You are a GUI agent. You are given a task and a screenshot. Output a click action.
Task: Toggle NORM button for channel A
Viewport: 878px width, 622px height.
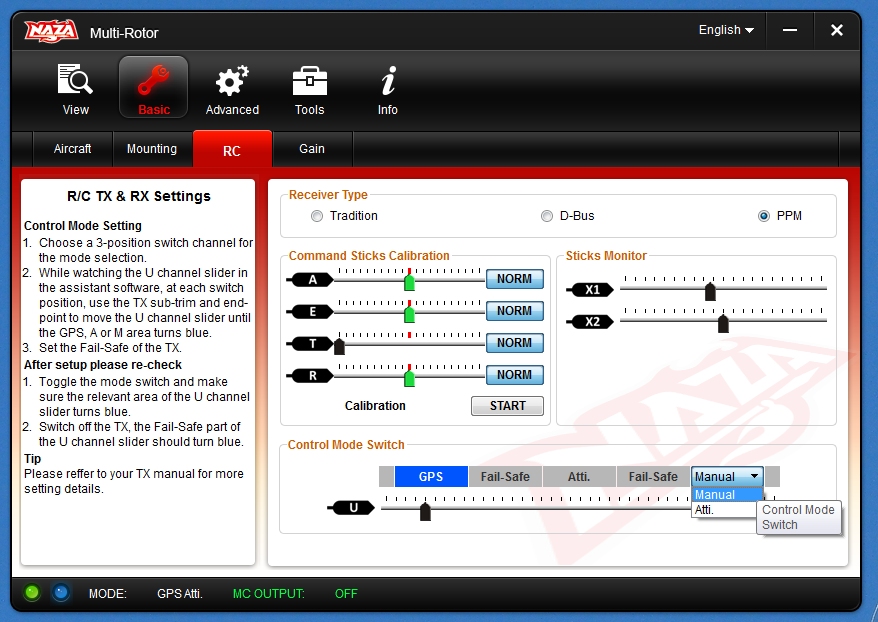515,279
